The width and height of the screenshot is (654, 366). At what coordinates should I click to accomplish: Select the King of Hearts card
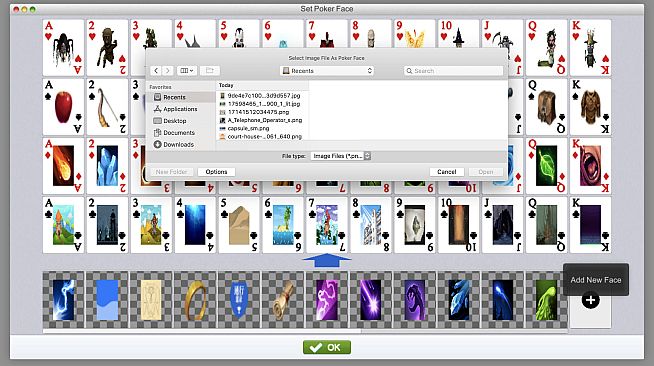[x=590, y=48]
